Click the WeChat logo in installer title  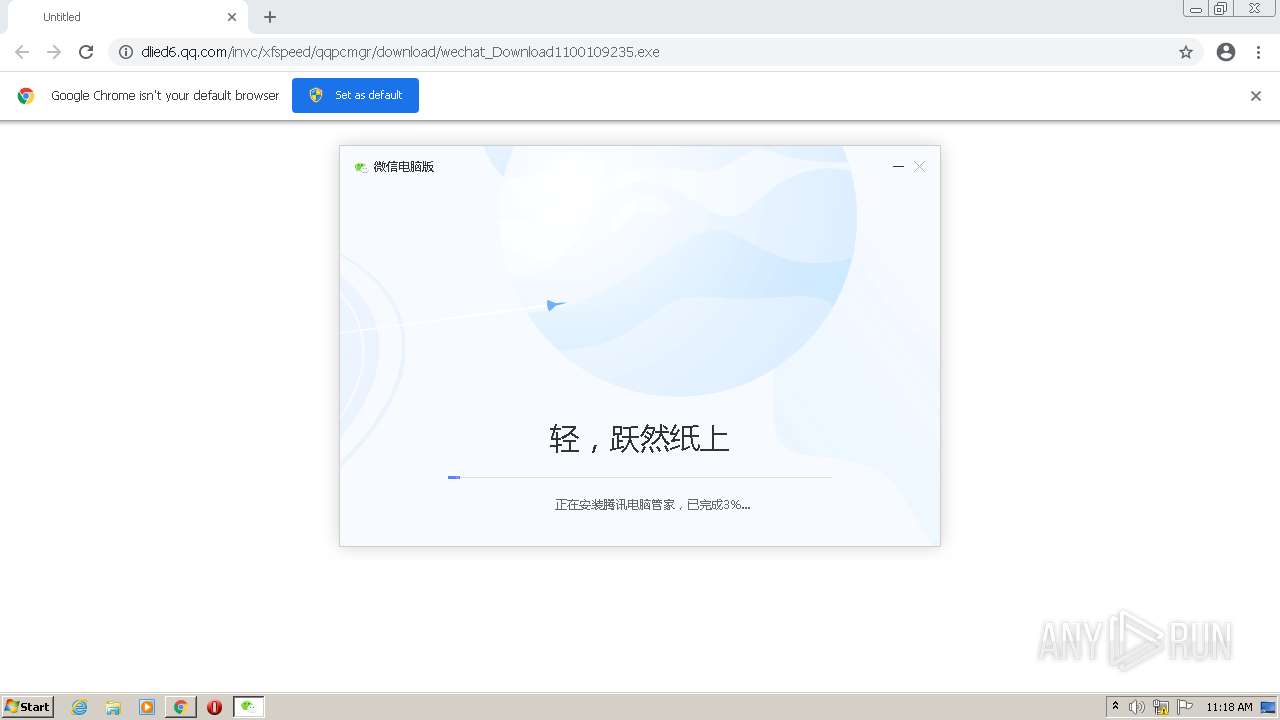point(361,167)
